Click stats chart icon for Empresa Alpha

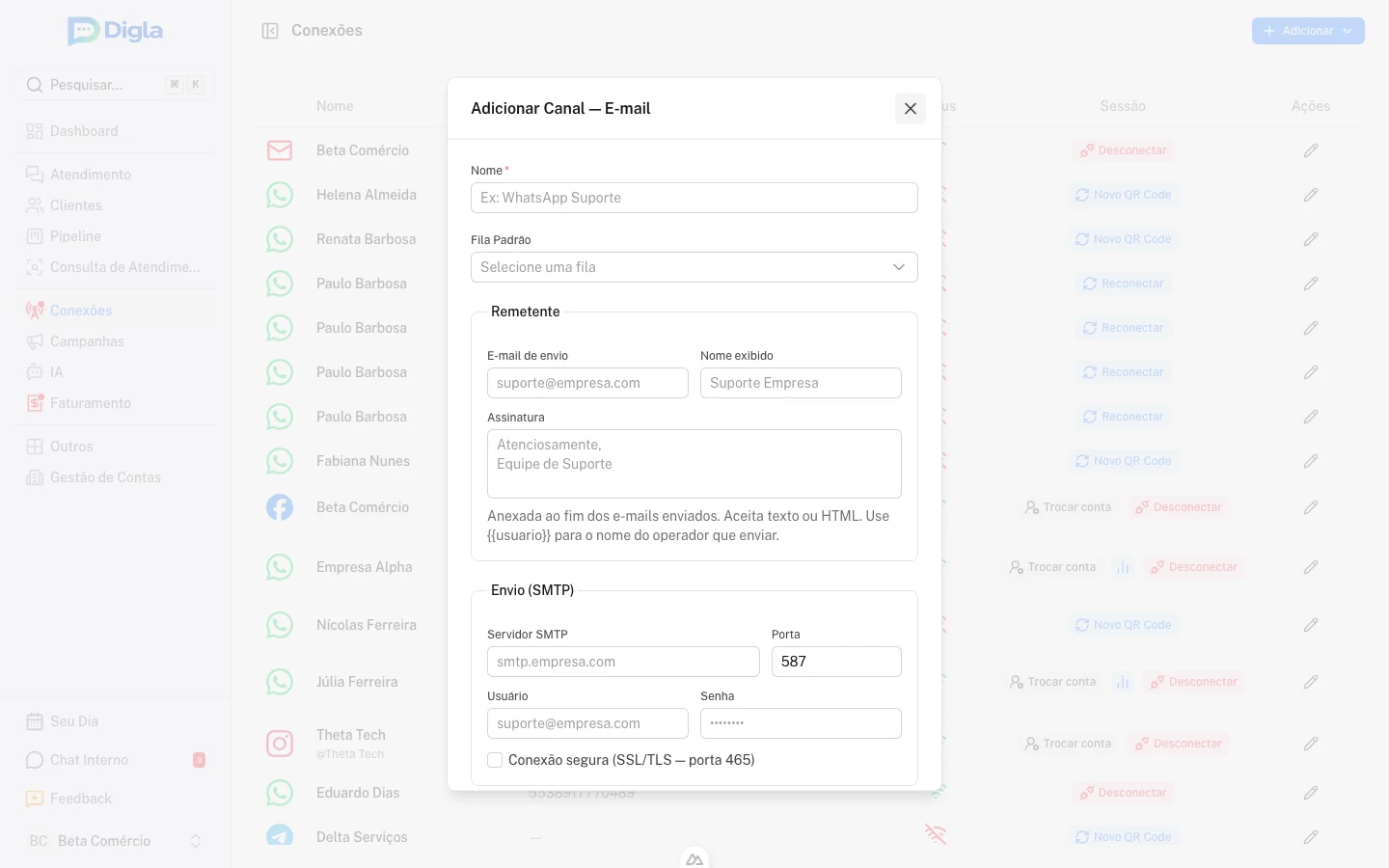point(1123,567)
